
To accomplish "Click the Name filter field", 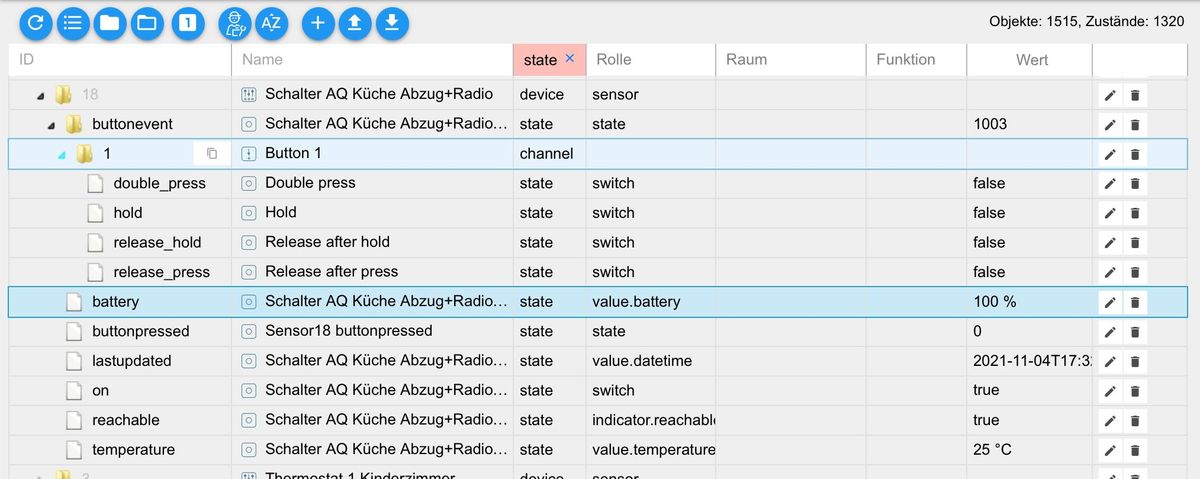I will pyautogui.click(x=370, y=60).
